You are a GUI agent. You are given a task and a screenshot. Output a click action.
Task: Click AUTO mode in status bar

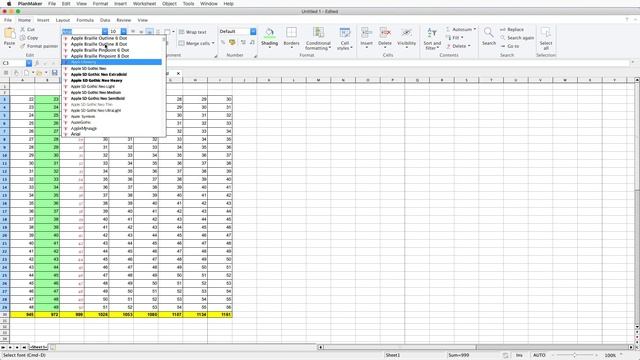point(539,356)
